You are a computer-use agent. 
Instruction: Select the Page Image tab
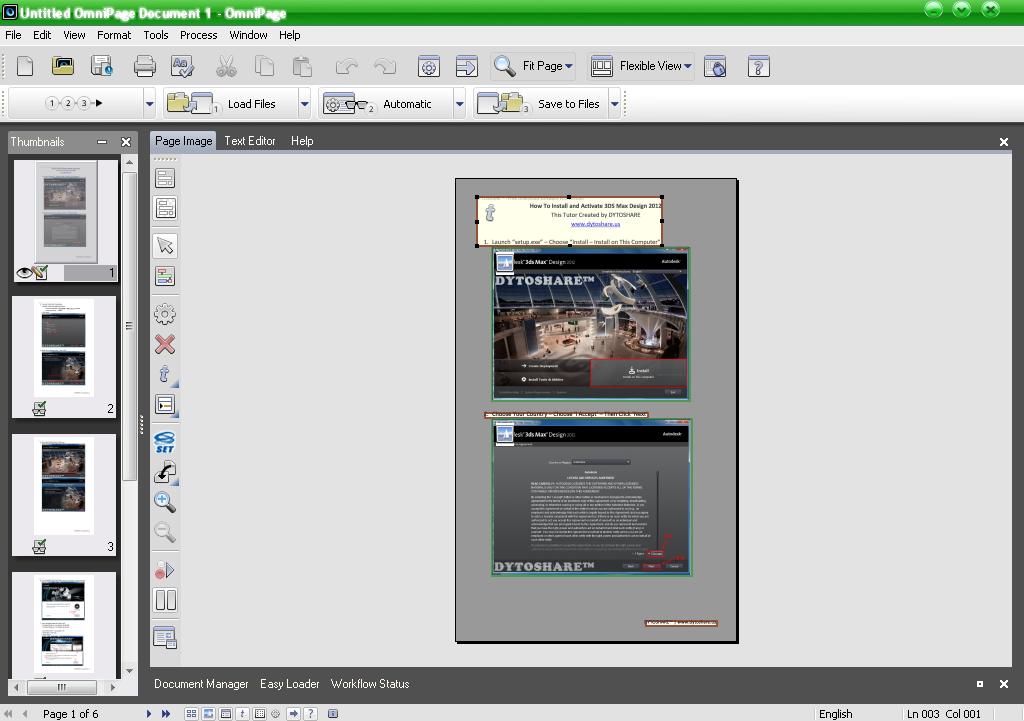[184, 141]
